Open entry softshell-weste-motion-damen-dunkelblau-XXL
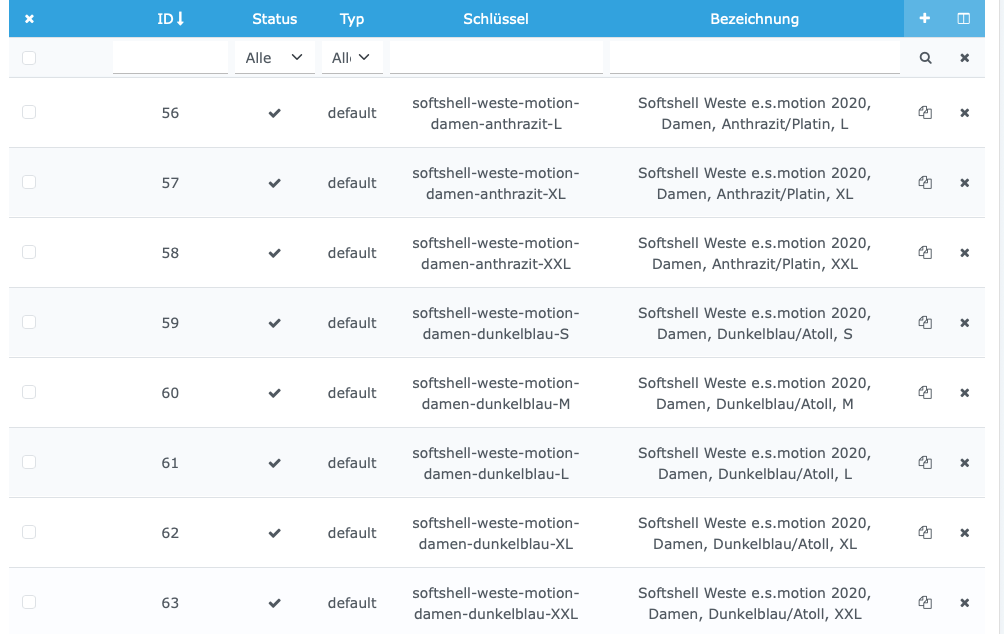Viewport: 1004px width, 634px height. (x=496, y=603)
